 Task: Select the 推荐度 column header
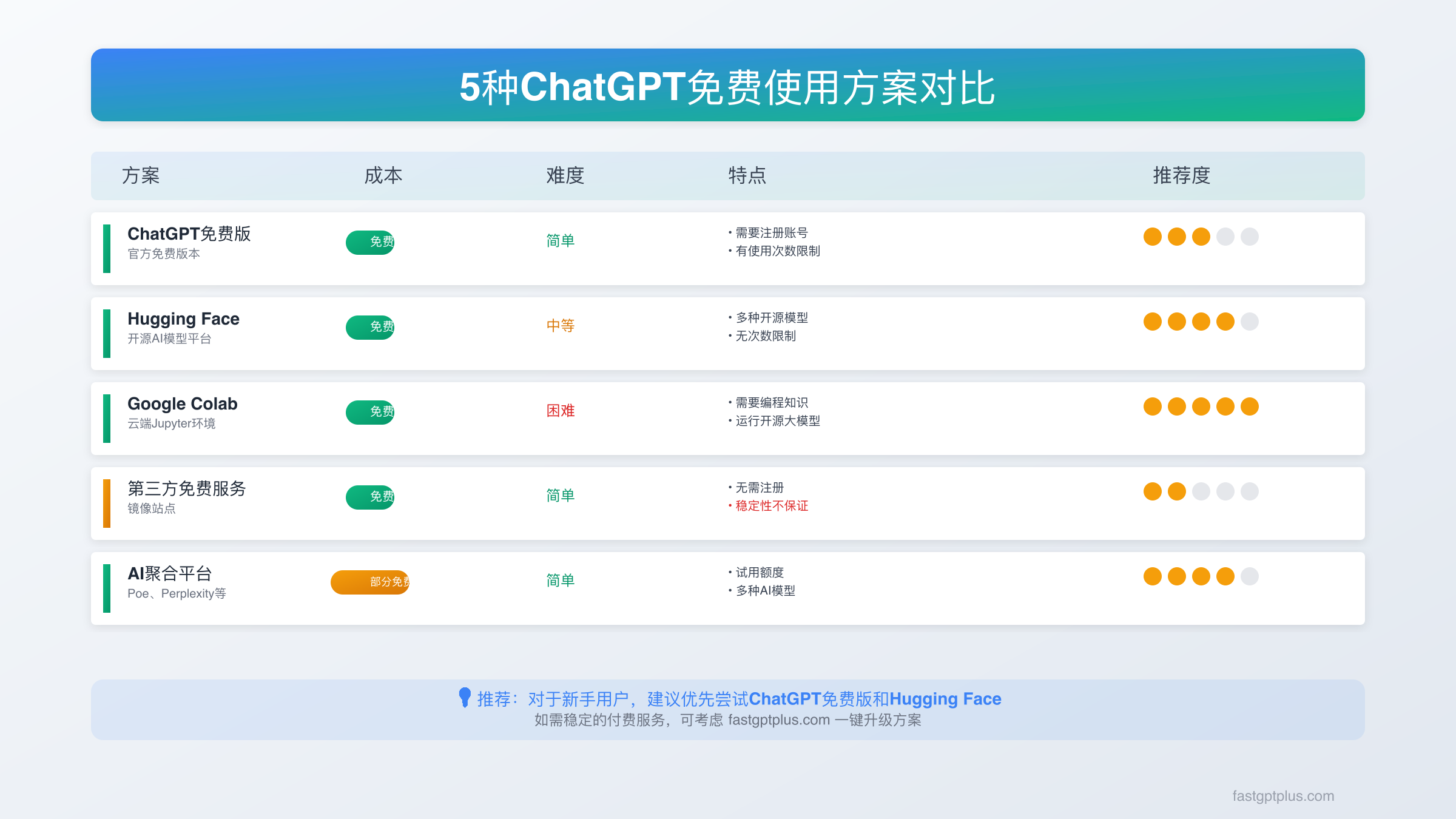1181,175
